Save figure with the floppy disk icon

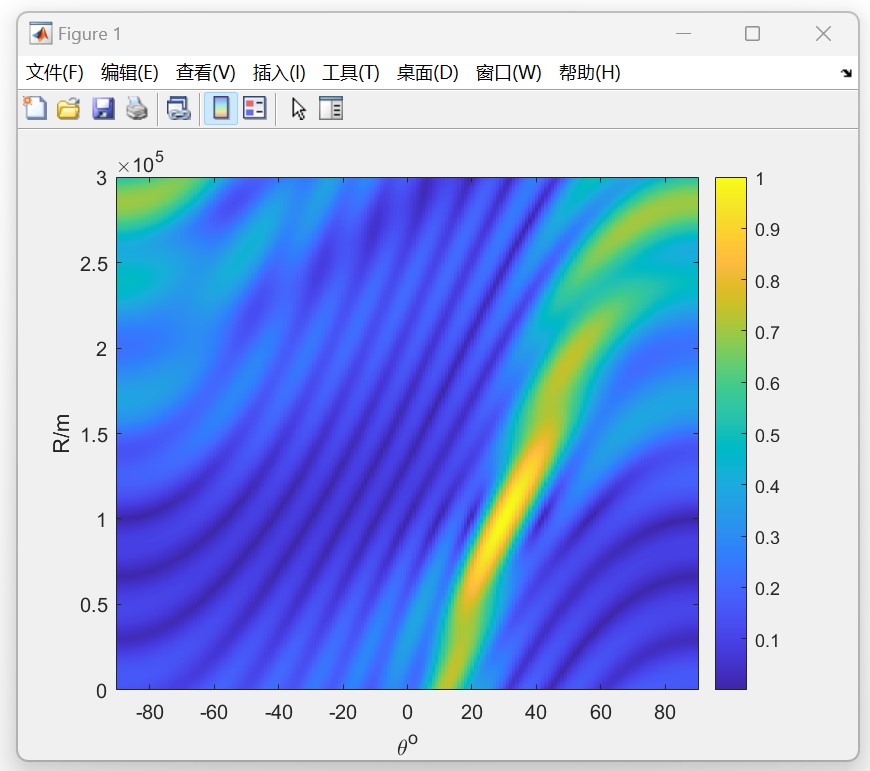point(103,108)
